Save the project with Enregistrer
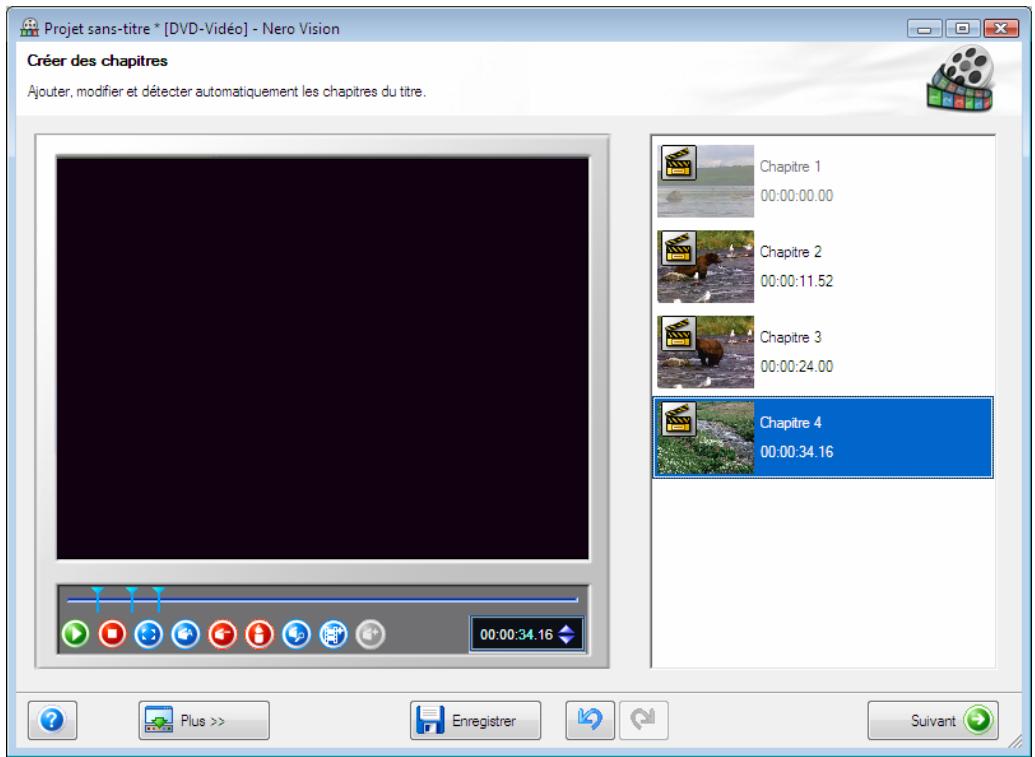 pos(475,720)
